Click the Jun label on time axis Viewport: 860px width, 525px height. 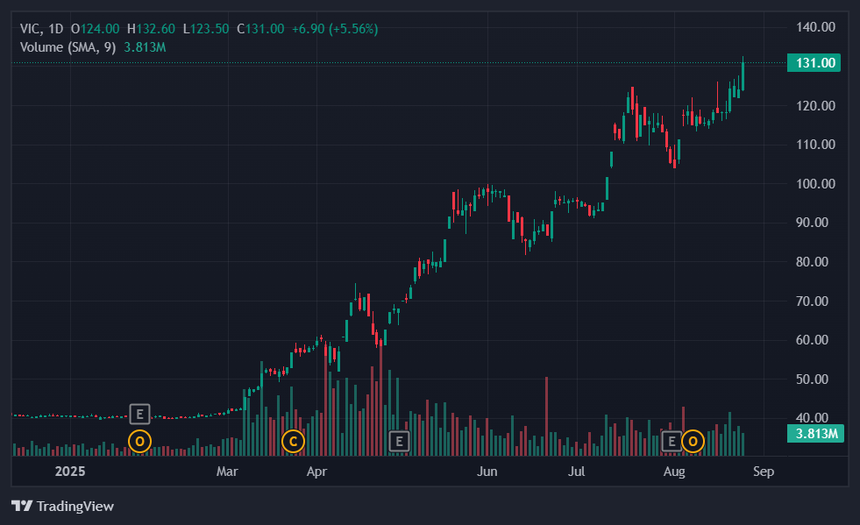pyautogui.click(x=487, y=471)
